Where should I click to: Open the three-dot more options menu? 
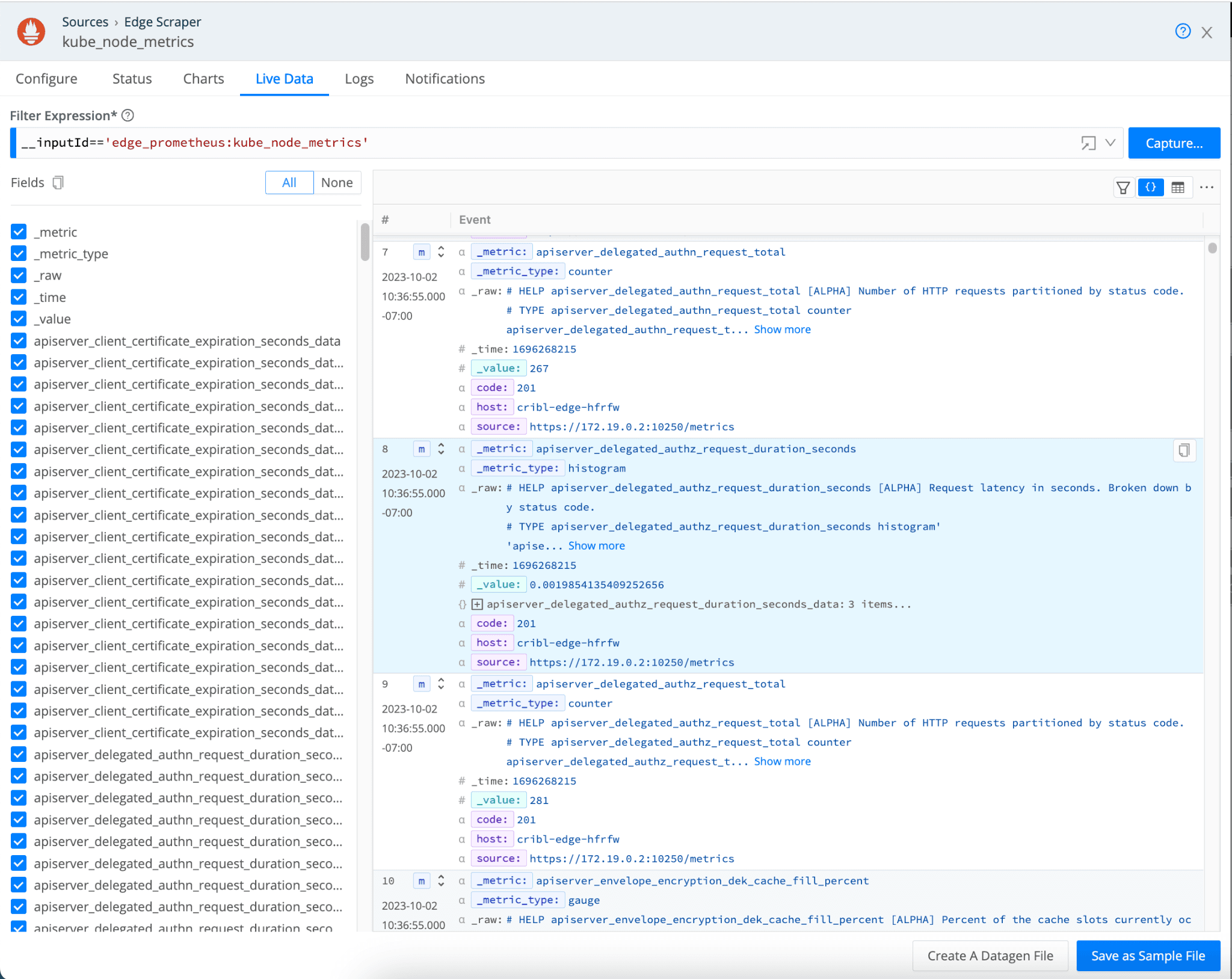click(1206, 188)
